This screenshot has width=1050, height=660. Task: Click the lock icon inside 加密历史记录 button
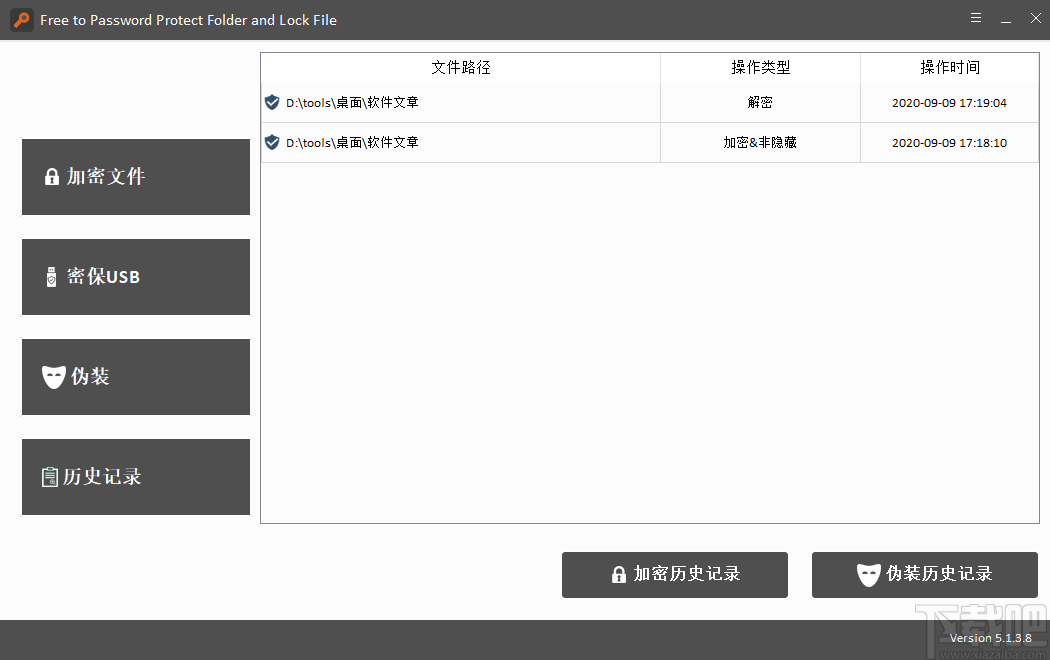[x=618, y=574]
